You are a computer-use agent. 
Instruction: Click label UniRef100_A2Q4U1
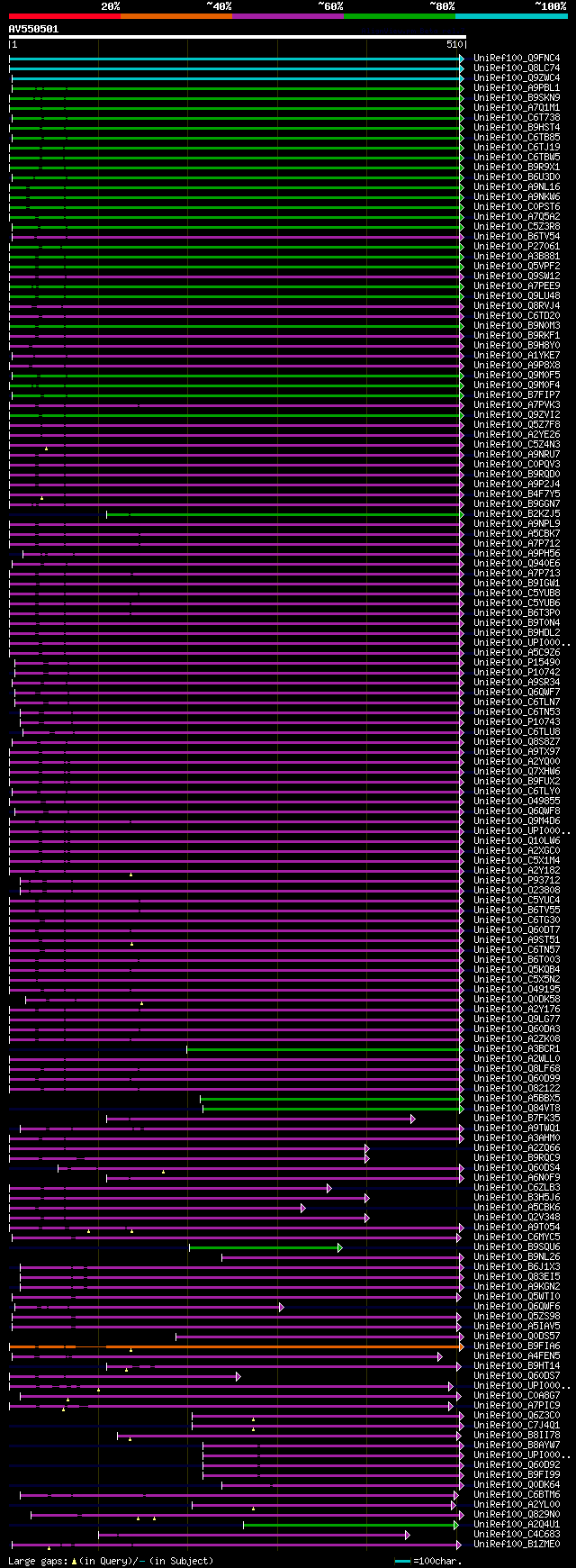tap(517, 1525)
